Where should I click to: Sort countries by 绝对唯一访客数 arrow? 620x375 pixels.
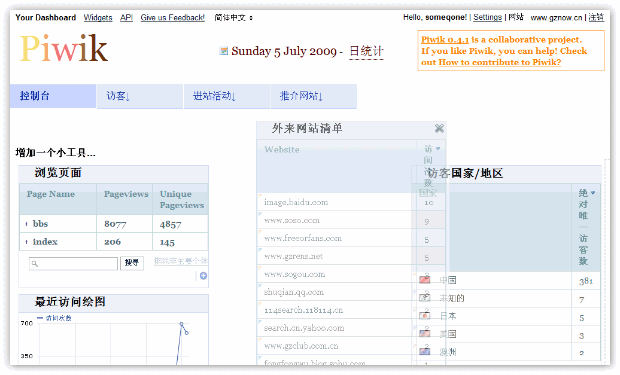(593, 193)
